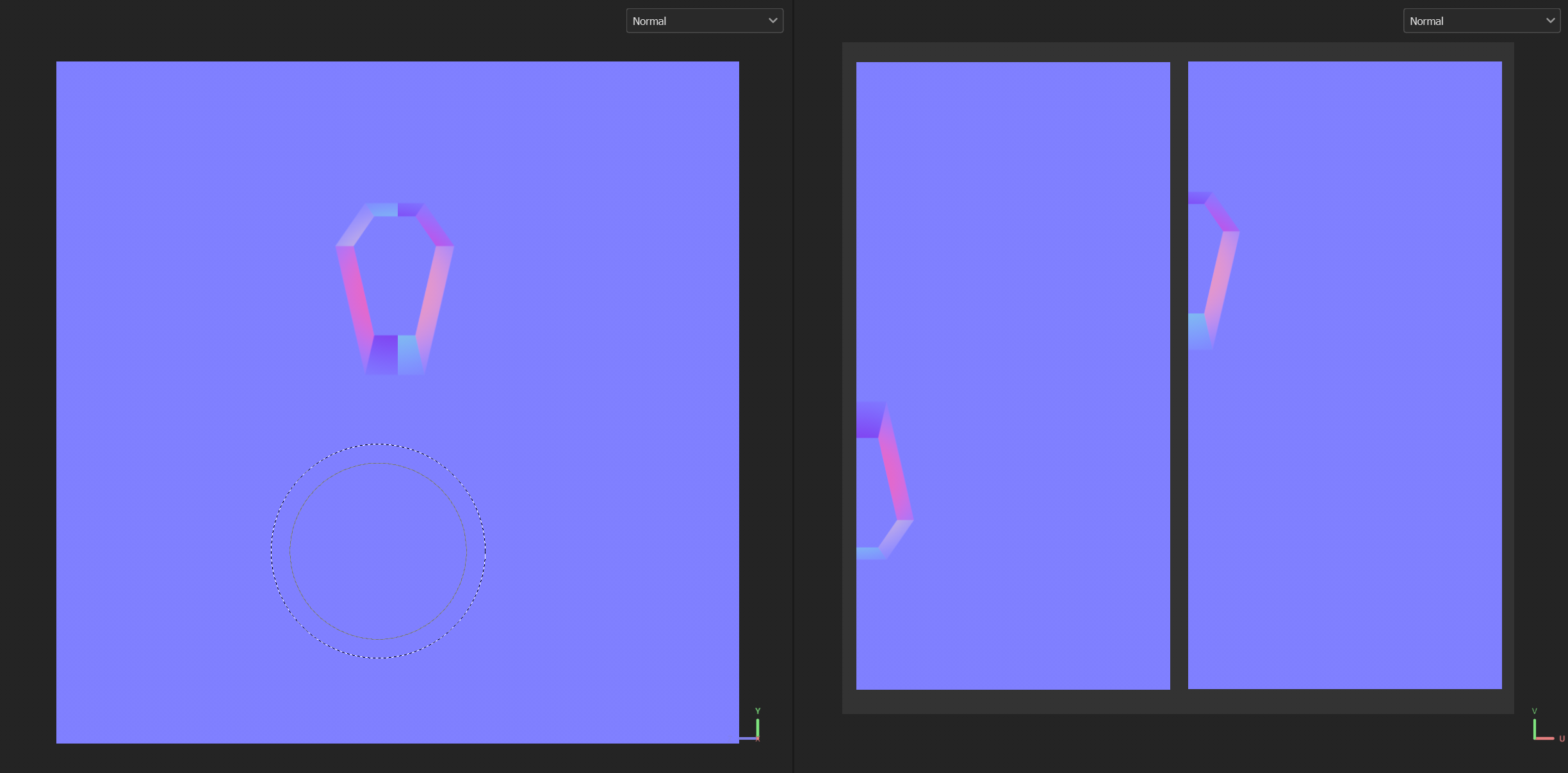Select the Normal text in the right dropdown
The height and width of the screenshot is (773, 1568).
coord(1428,20)
